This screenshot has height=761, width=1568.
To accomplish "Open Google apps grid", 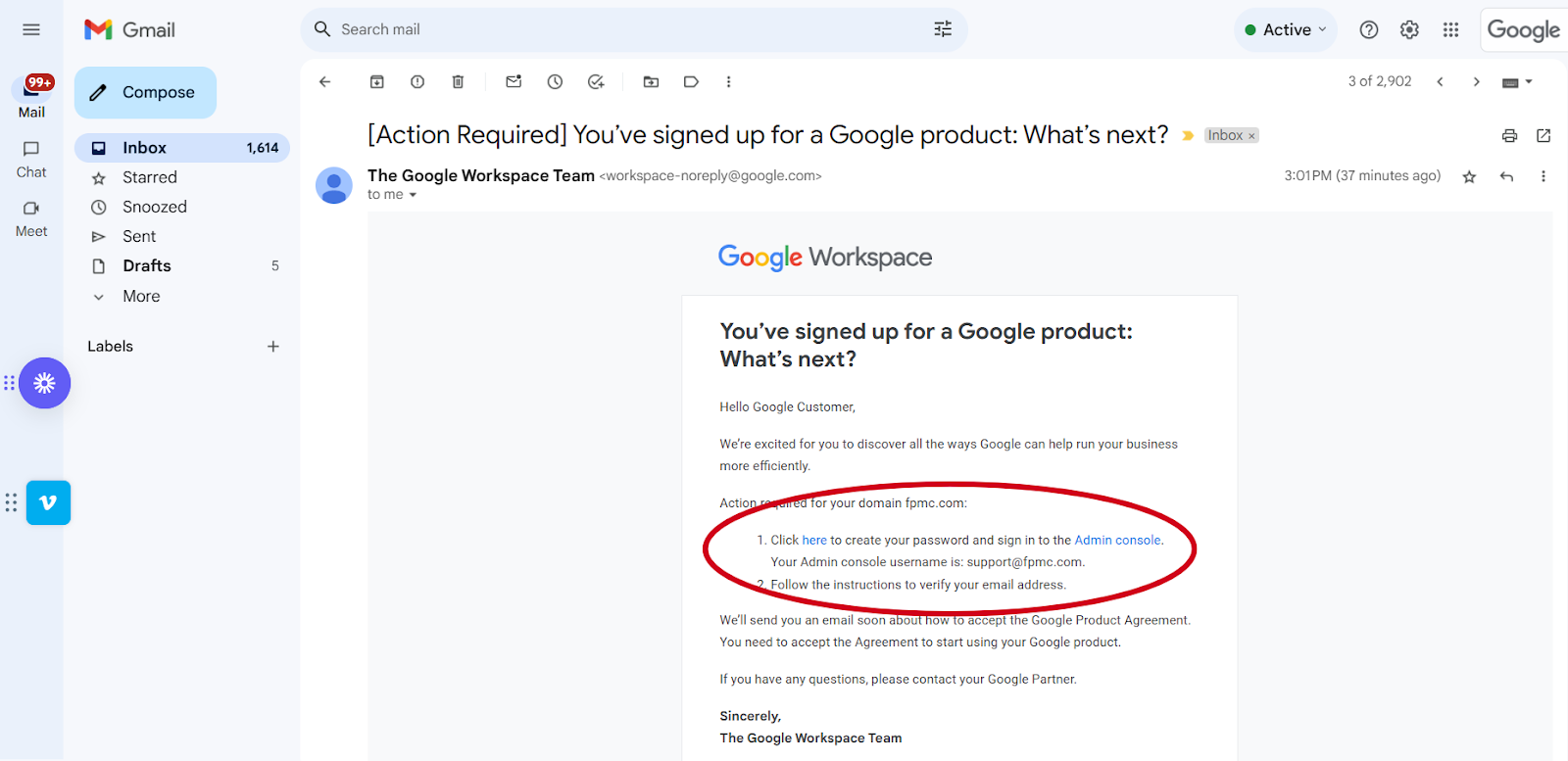I will coord(1450,29).
